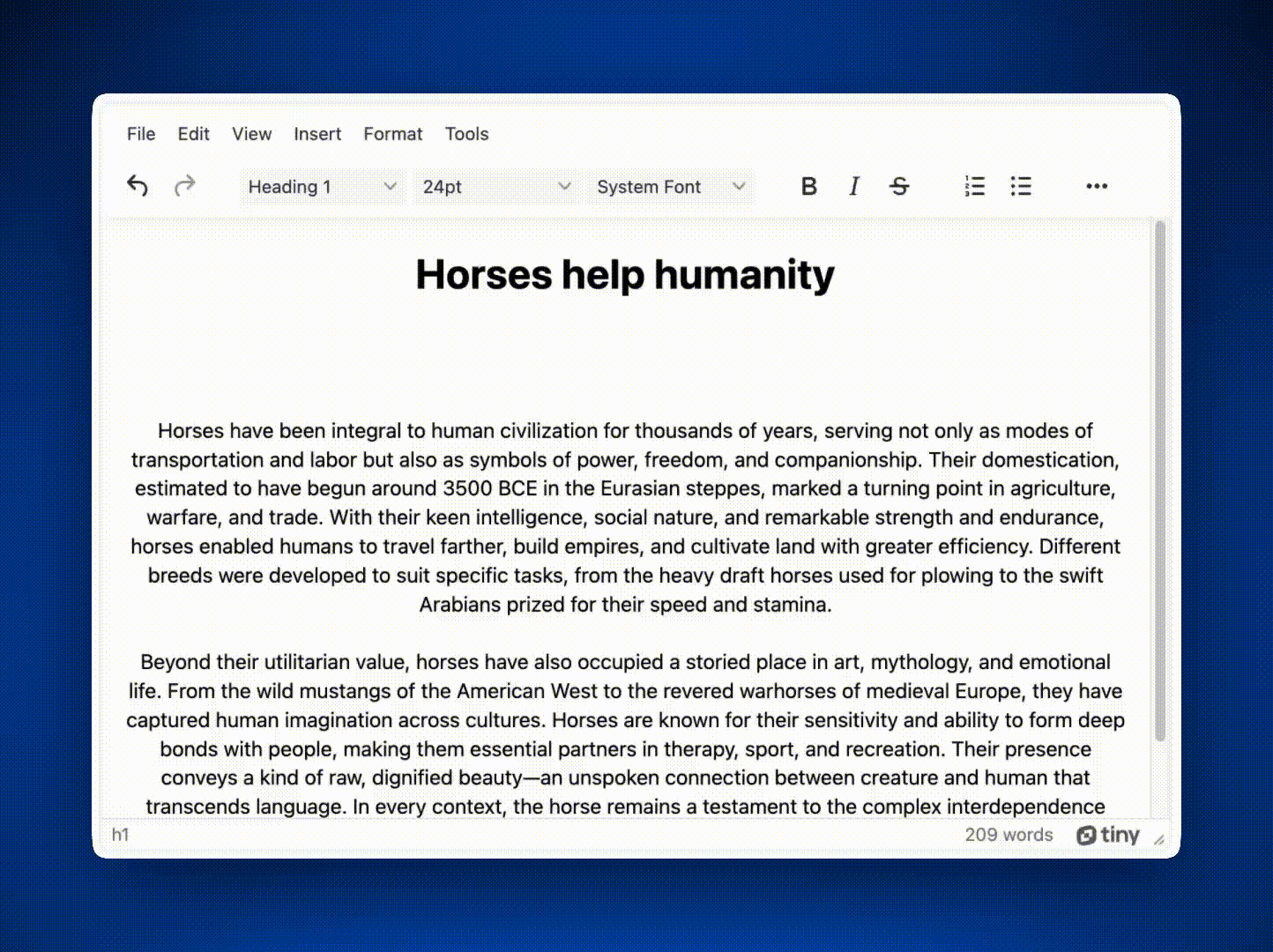
Task: Open the Heading 1 block format dropdown
Action: click(x=322, y=186)
